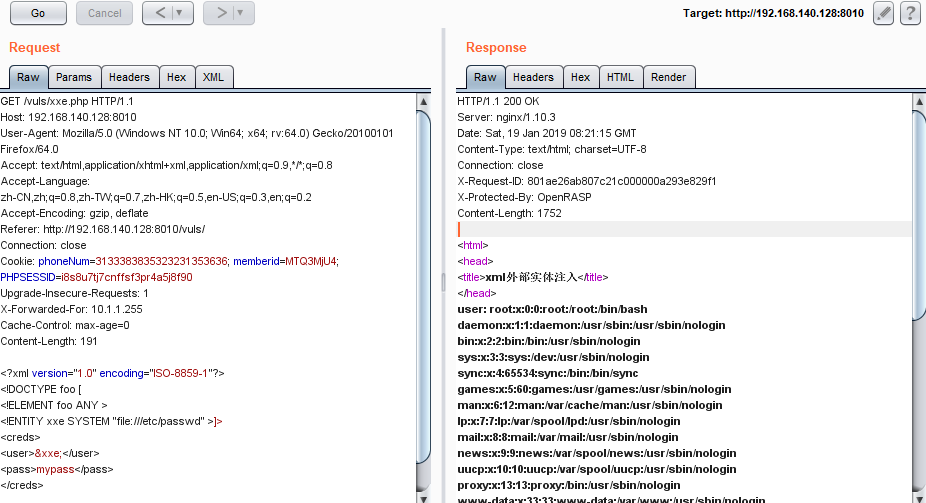Switch to the Request Params tab

point(74,77)
